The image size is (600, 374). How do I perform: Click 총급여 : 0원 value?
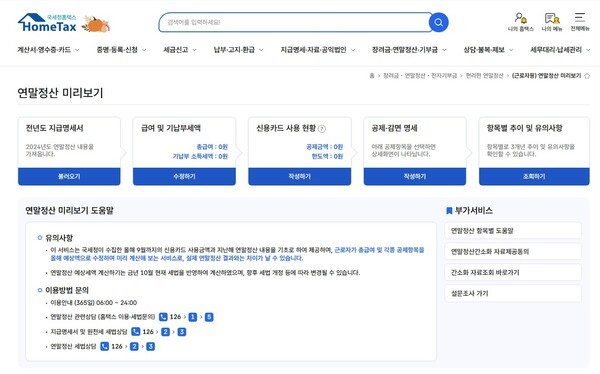212,147
